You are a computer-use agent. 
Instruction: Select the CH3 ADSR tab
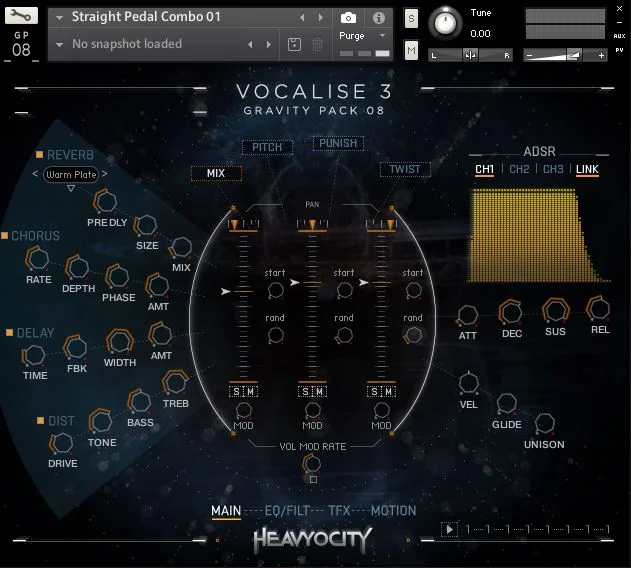553,169
